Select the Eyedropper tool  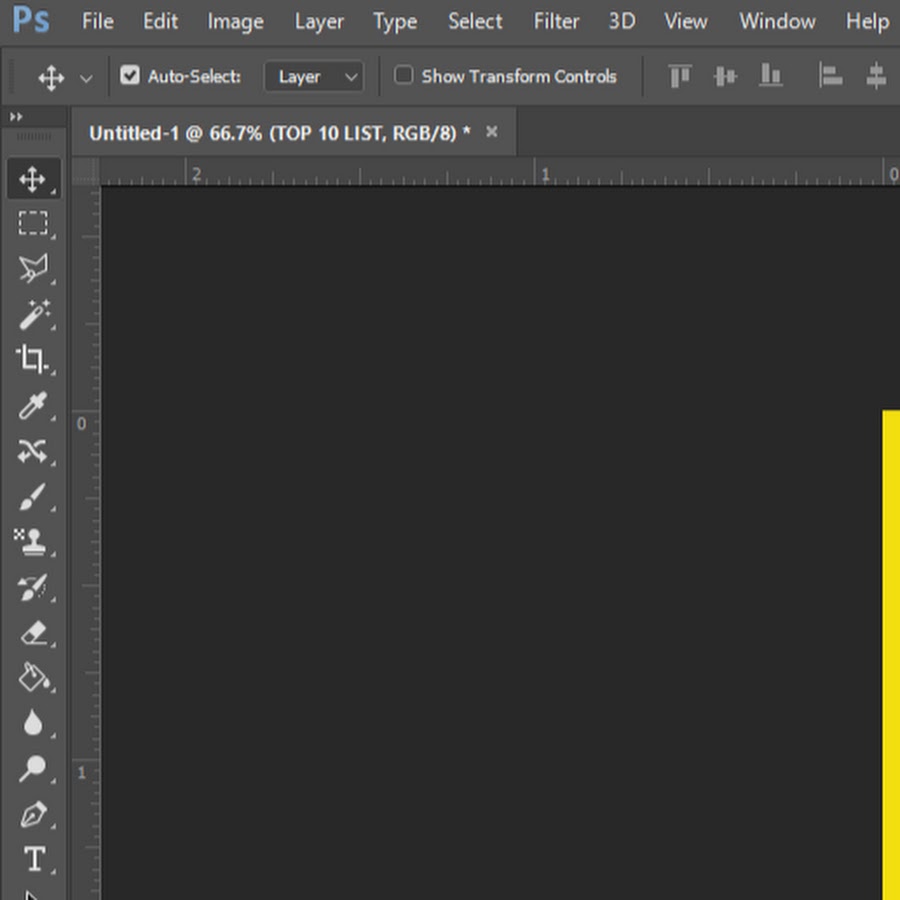coord(33,406)
